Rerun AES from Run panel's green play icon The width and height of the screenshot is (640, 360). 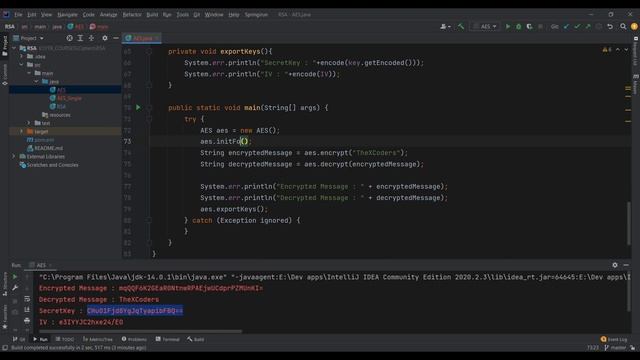coord(15,277)
